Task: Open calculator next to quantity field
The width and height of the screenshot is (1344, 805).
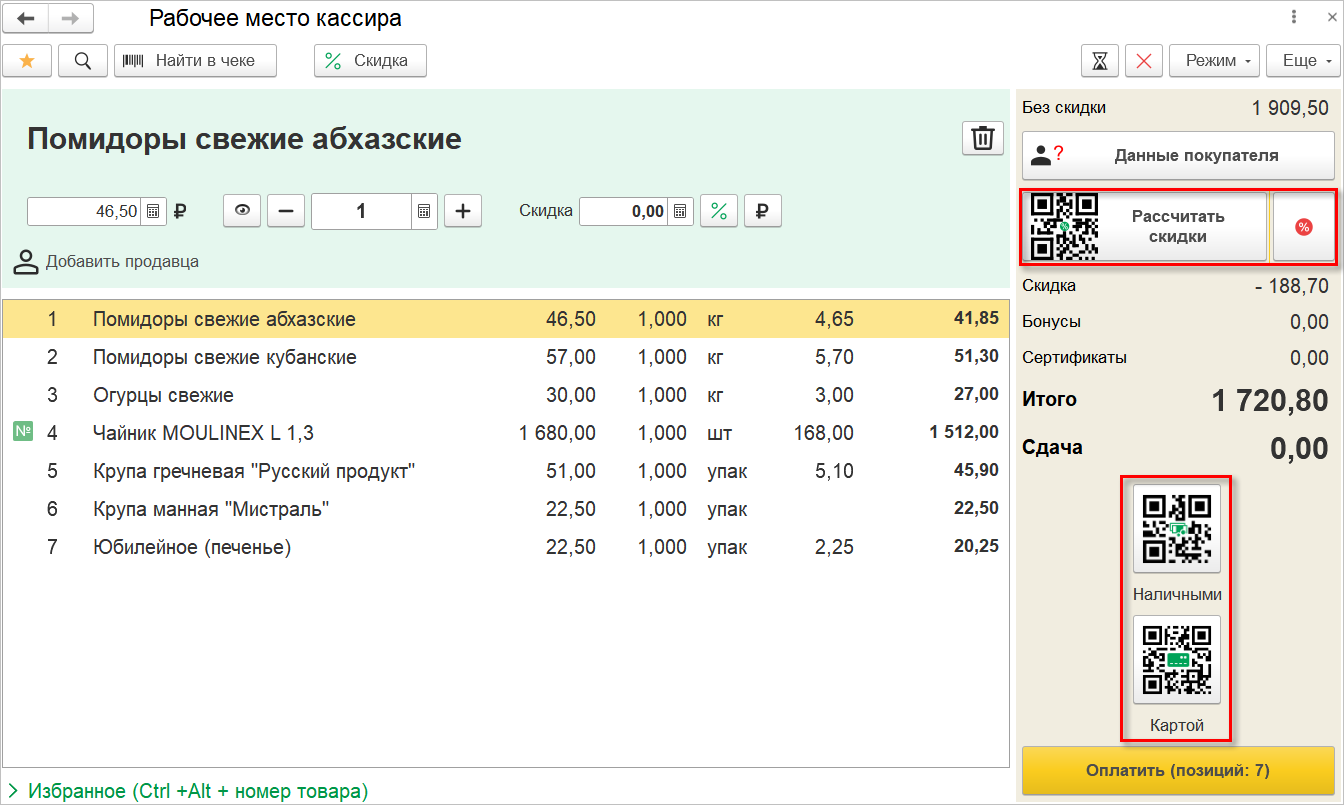Action: point(424,211)
